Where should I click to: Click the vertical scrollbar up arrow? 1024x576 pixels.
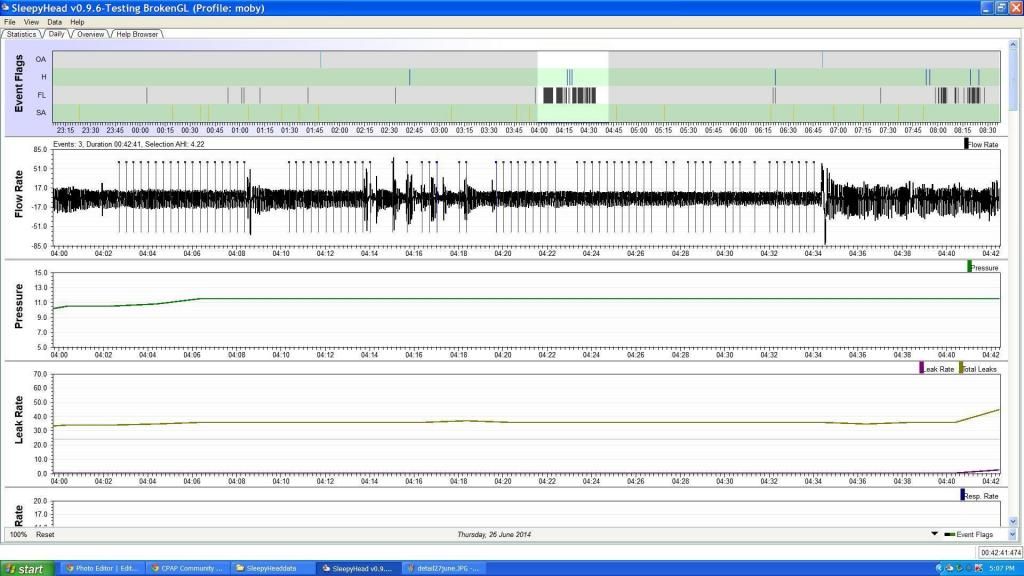point(1013,44)
